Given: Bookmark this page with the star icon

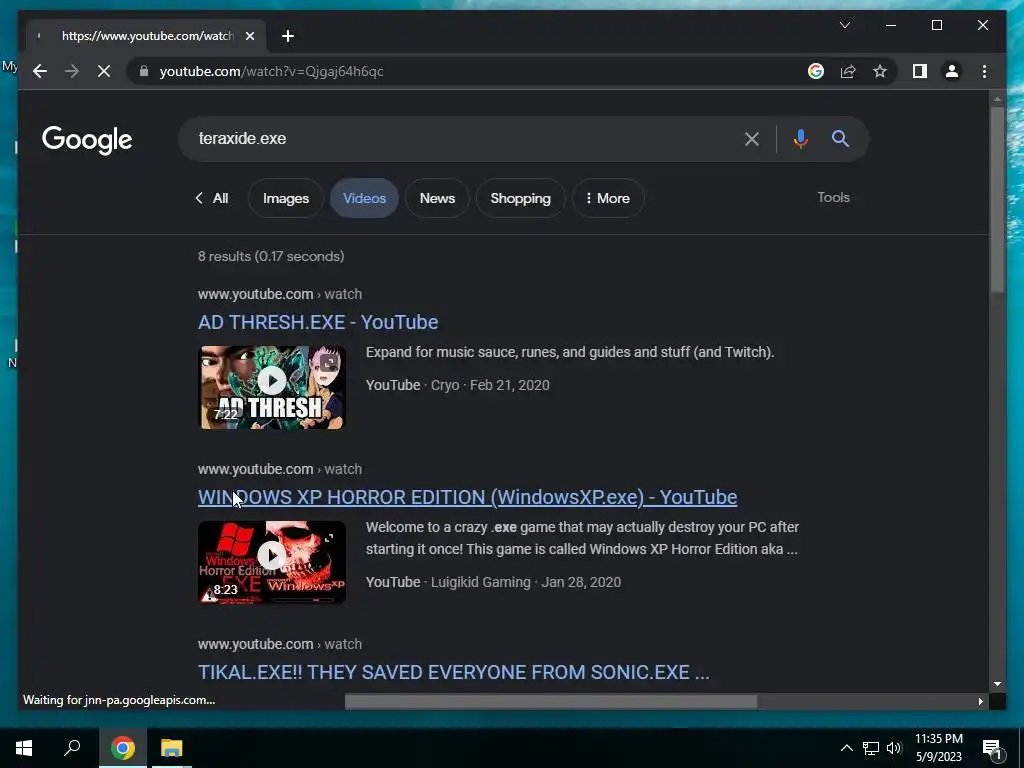Looking at the screenshot, I should pyautogui.click(x=880, y=71).
